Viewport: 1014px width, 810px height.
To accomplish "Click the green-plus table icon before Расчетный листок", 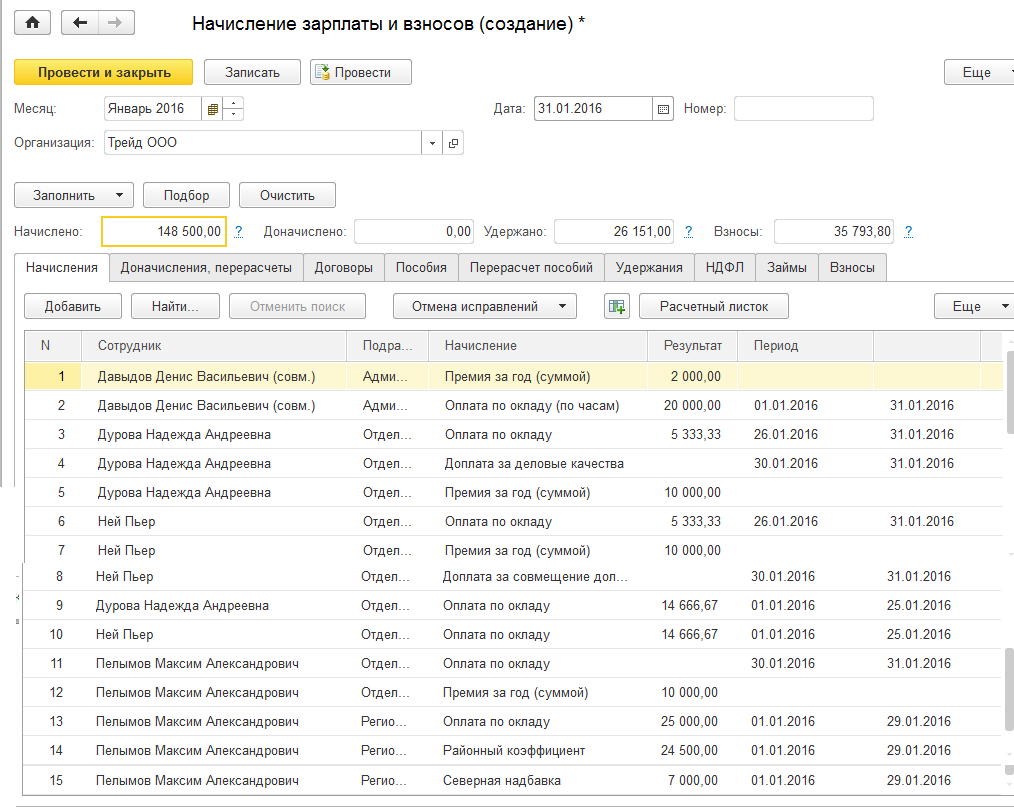I will pyautogui.click(x=617, y=306).
